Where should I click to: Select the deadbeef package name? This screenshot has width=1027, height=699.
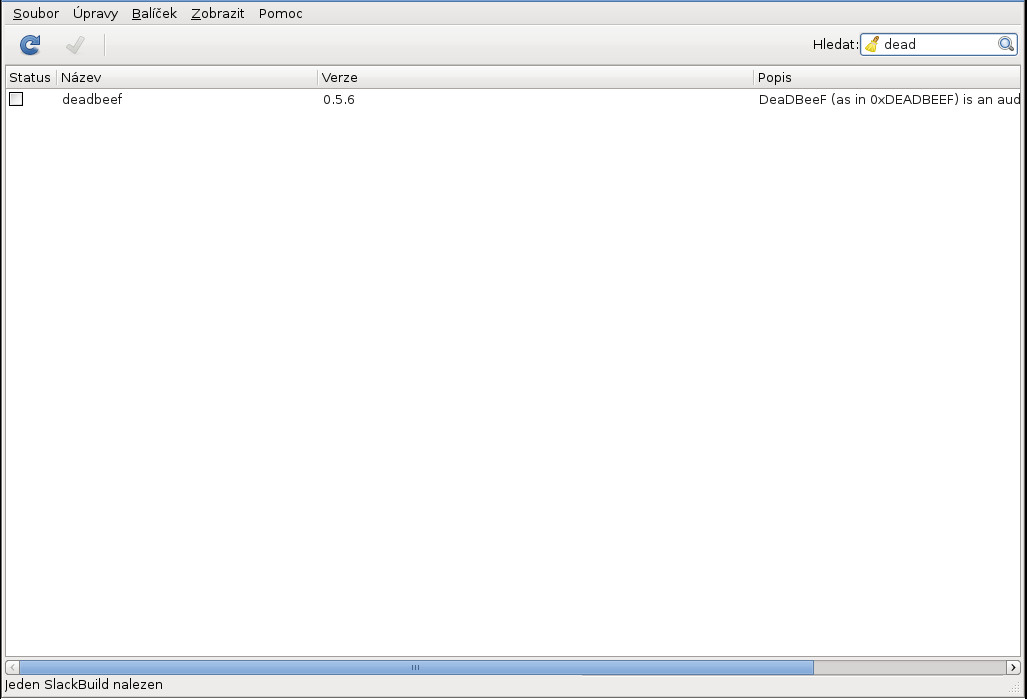click(x=92, y=100)
